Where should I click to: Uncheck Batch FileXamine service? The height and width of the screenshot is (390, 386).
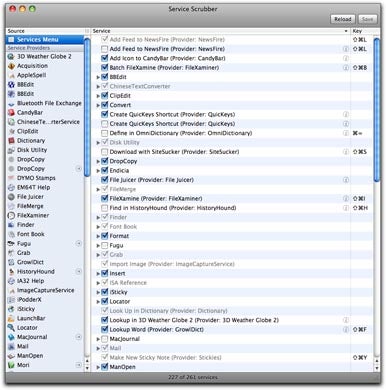[104, 68]
